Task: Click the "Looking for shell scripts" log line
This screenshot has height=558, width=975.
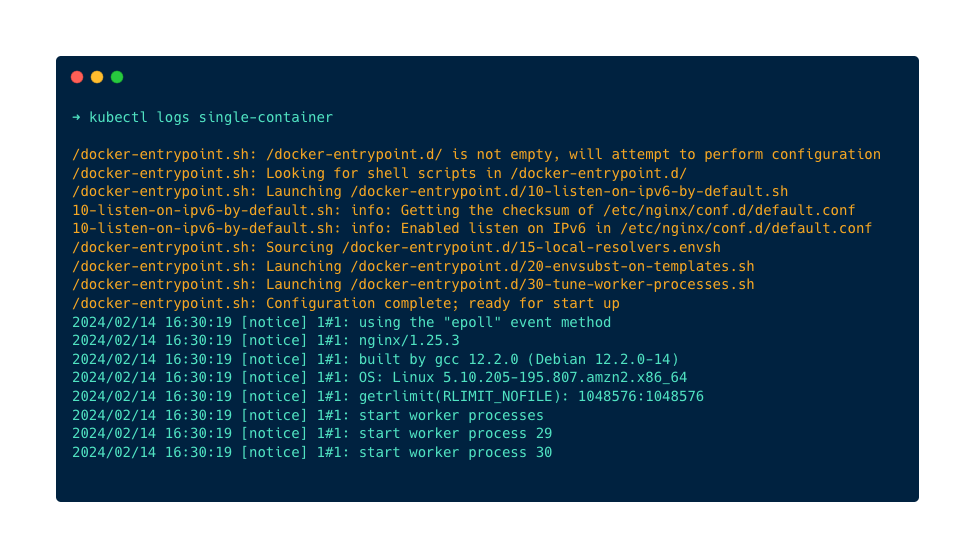Action: pyautogui.click(x=379, y=173)
